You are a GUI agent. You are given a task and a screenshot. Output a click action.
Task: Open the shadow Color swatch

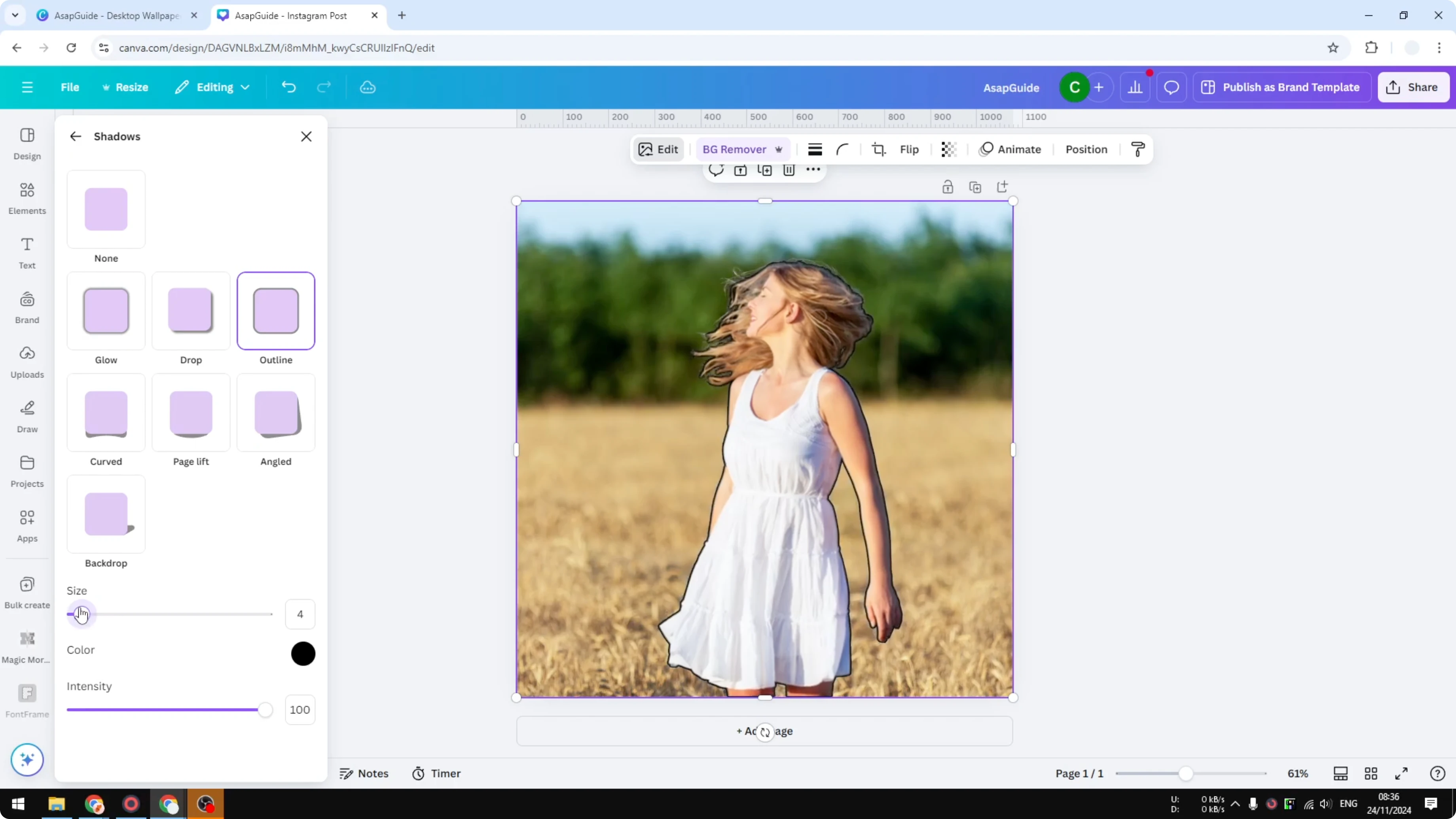pyautogui.click(x=303, y=653)
